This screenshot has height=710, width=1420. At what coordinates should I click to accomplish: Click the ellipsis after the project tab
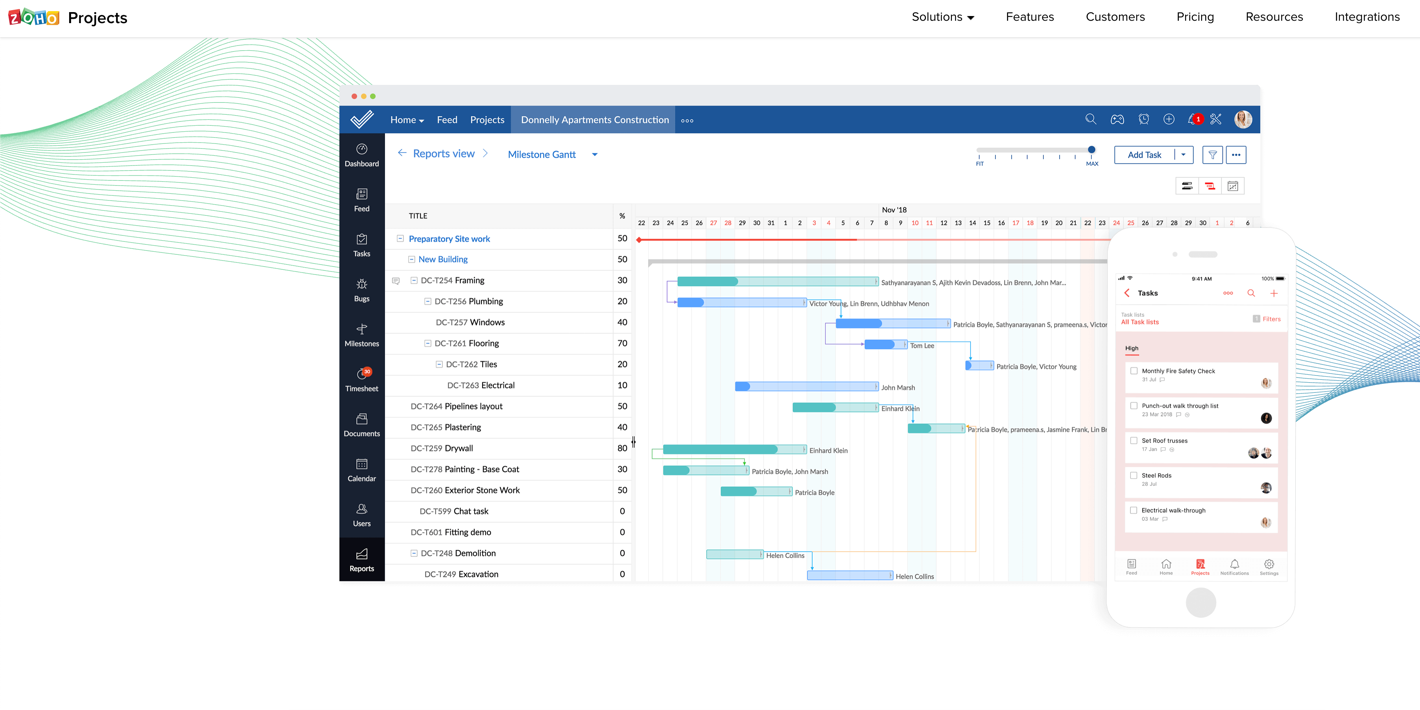[687, 121]
